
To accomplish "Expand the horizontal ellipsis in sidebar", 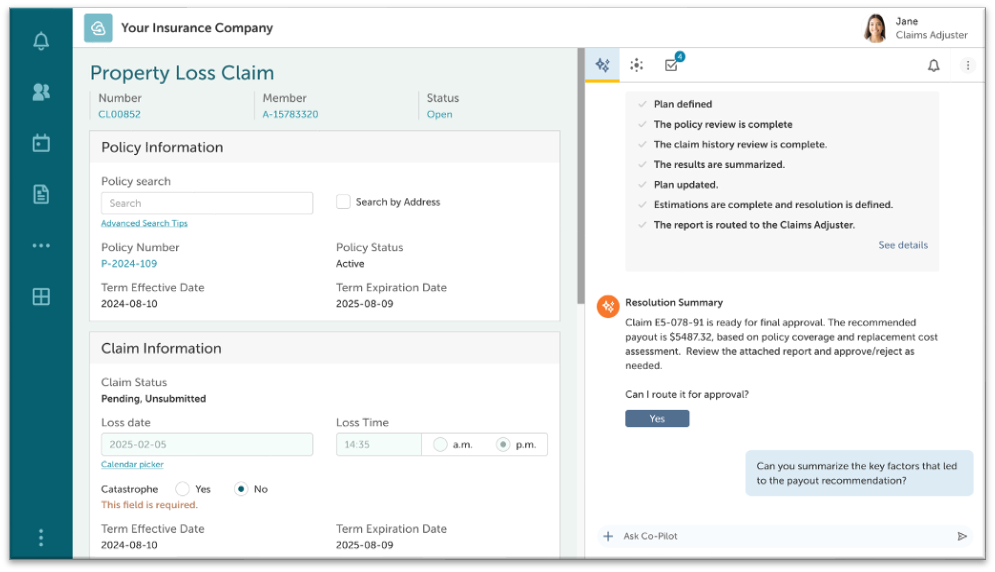I will [x=41, y=245].
